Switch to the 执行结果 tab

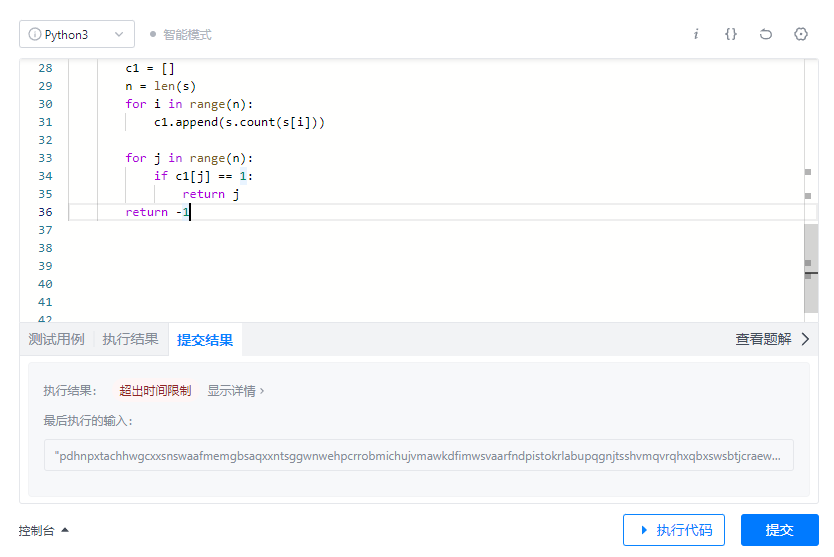(x=130, y=339)
